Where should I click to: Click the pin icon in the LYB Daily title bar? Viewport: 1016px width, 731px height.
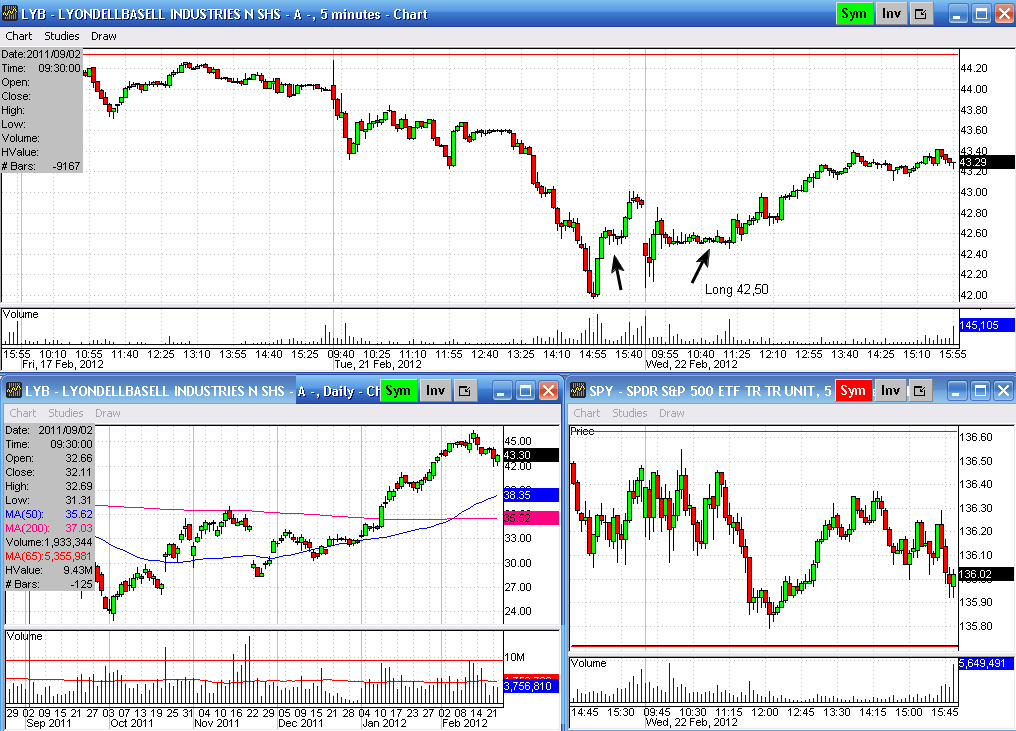(466, 391)
